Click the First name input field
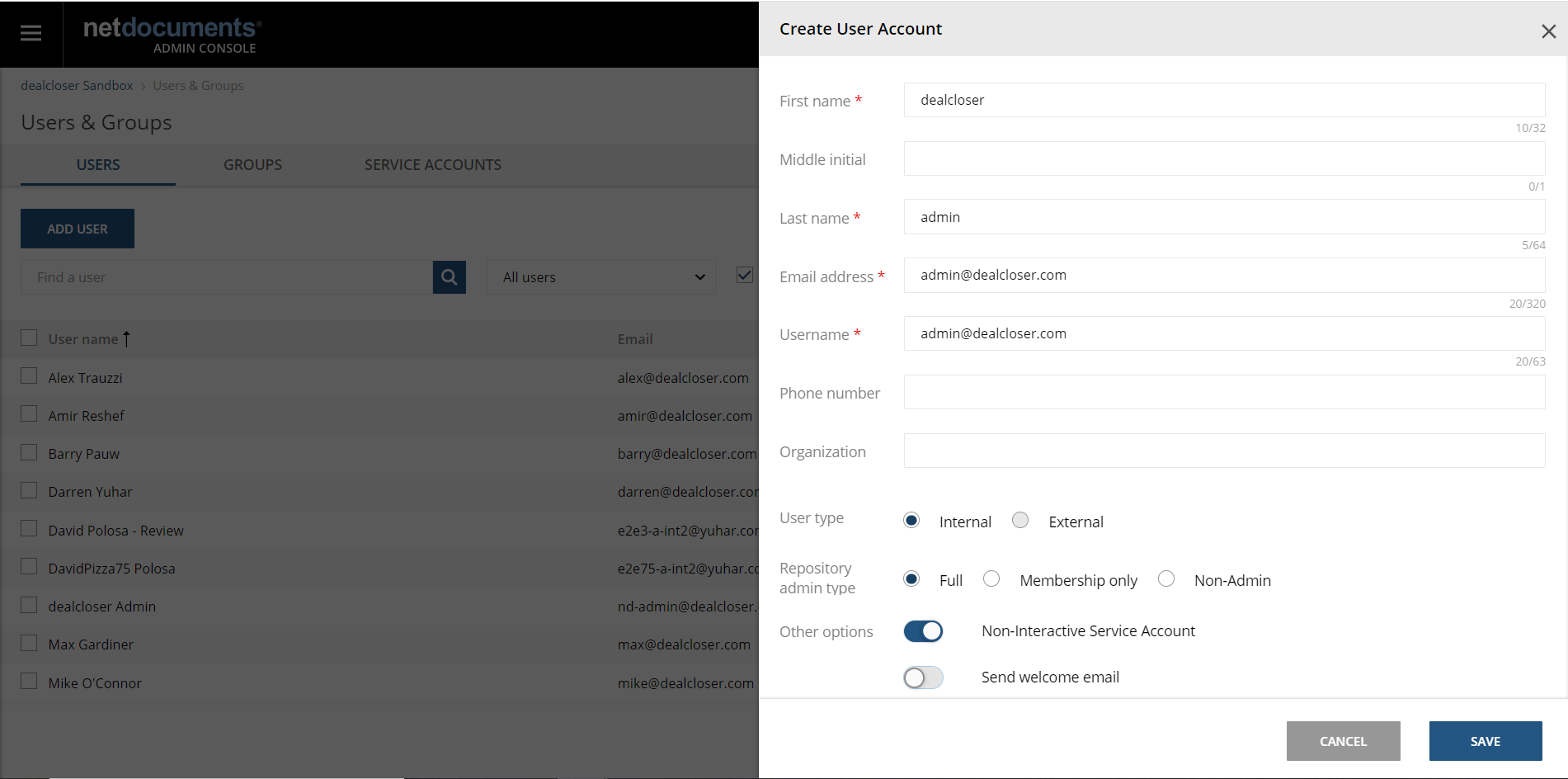This screenshot has height=779, width=1568. (1224, 100)
